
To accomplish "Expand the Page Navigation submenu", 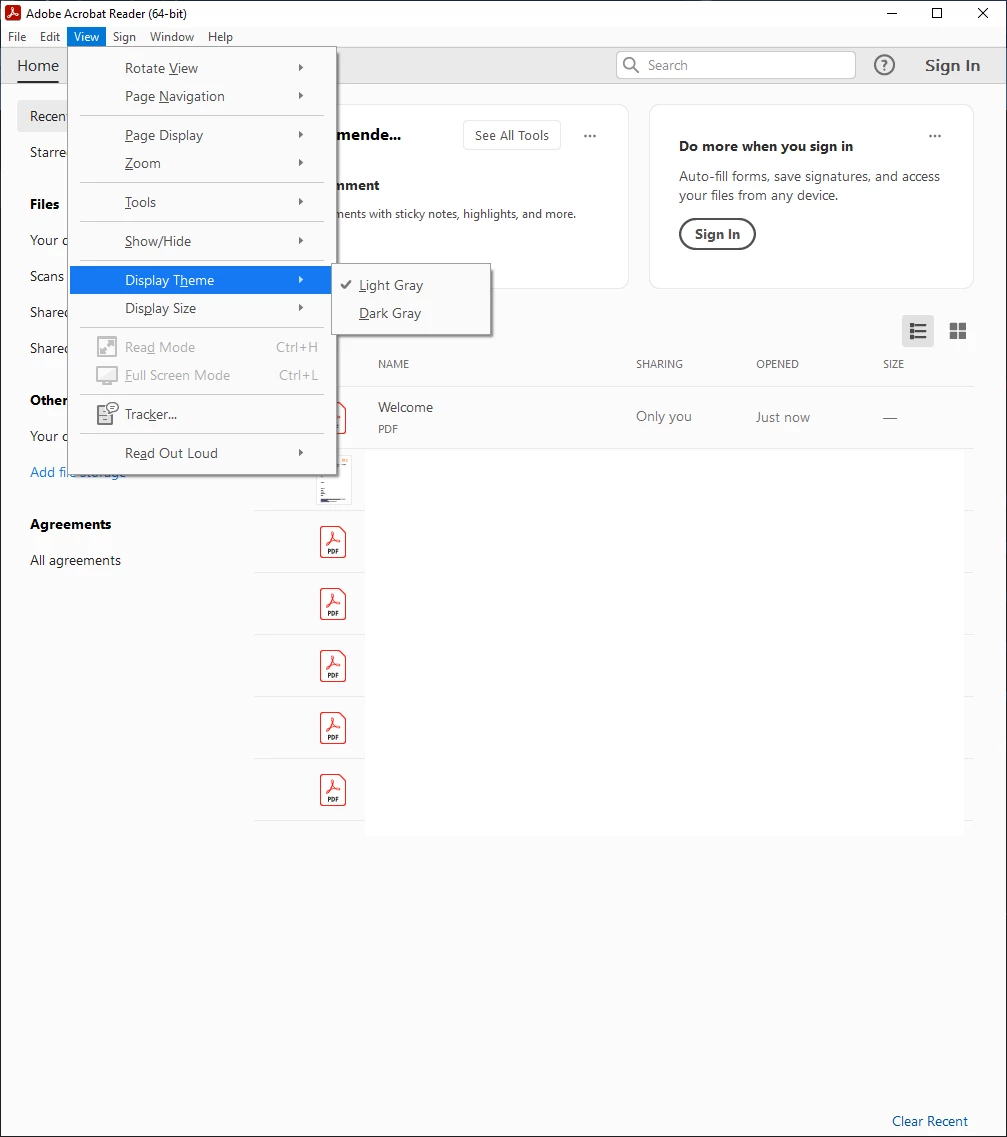I will (x=200, y=96).
